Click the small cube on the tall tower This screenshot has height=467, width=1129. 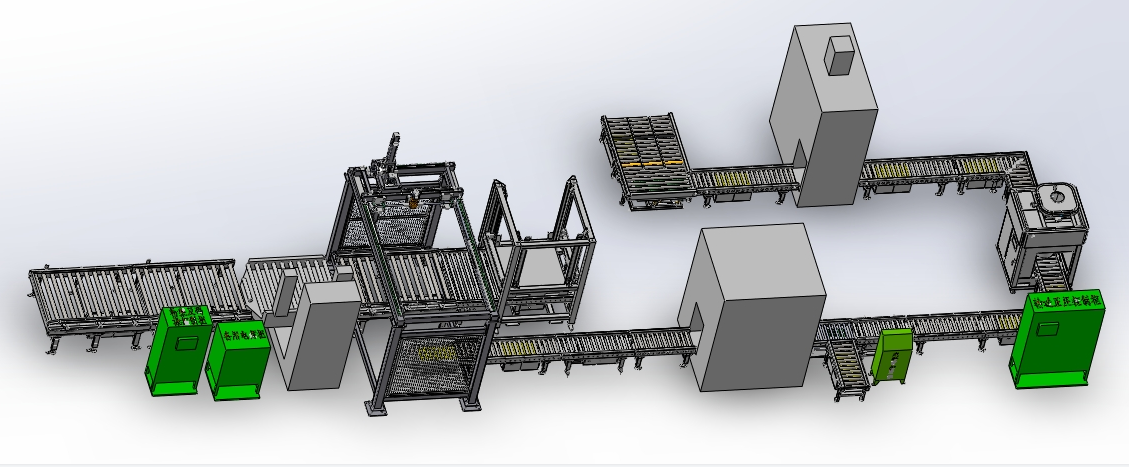[x=840, y=54]
